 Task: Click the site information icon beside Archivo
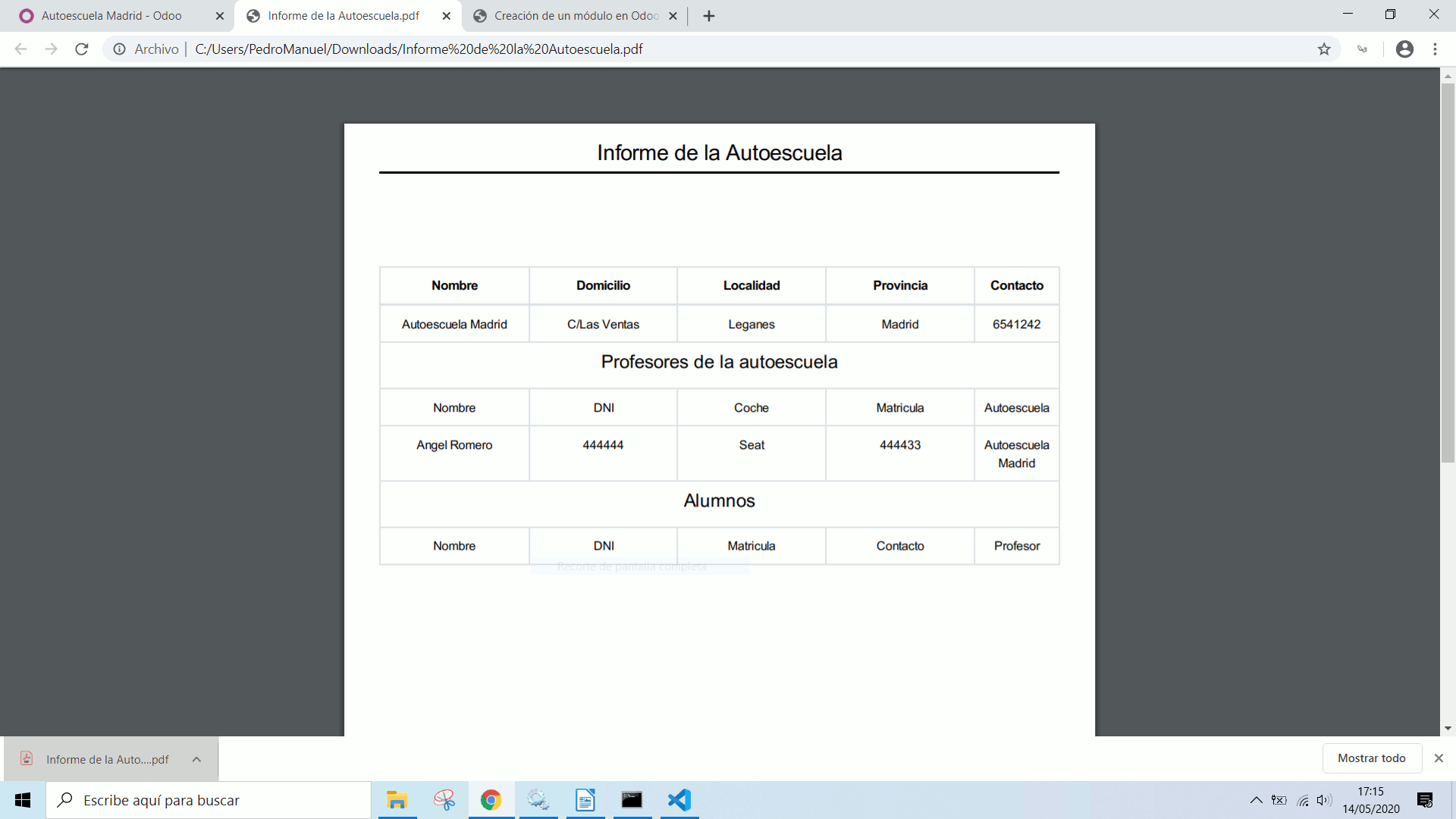[119, 49]
